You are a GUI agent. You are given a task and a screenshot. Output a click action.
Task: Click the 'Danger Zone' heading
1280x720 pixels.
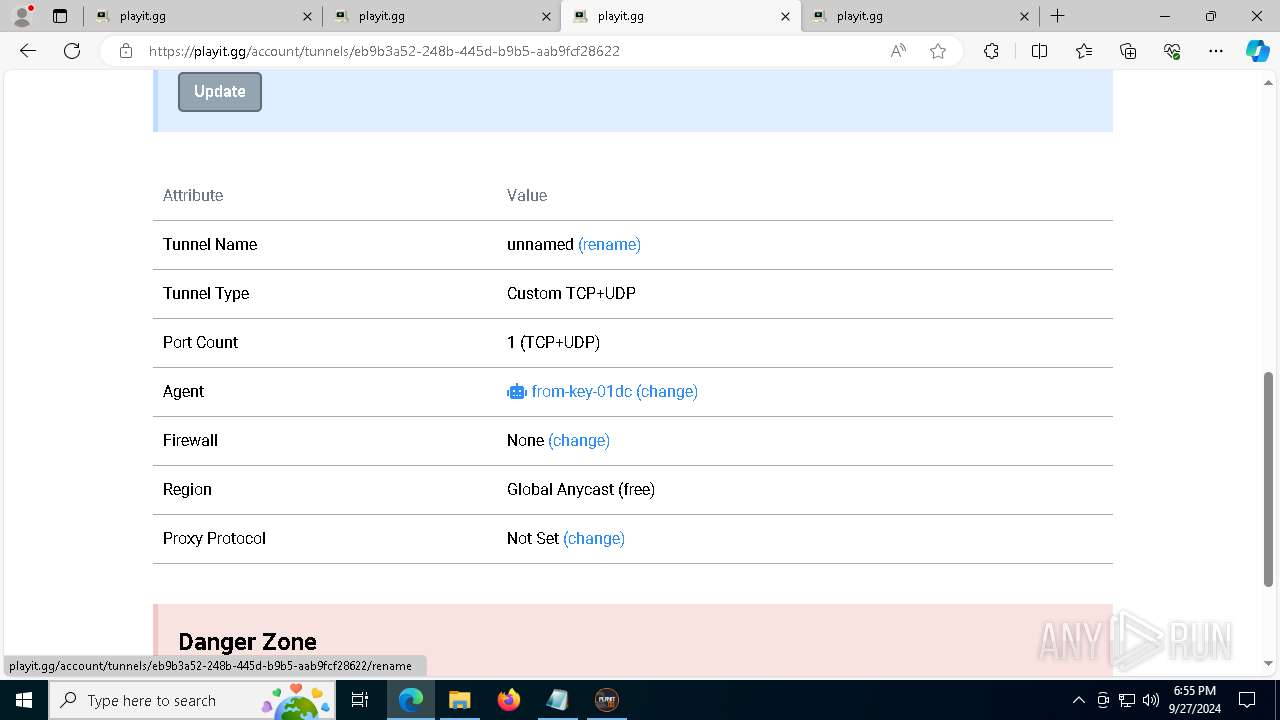pyautogui.click(x=247, y=641)
